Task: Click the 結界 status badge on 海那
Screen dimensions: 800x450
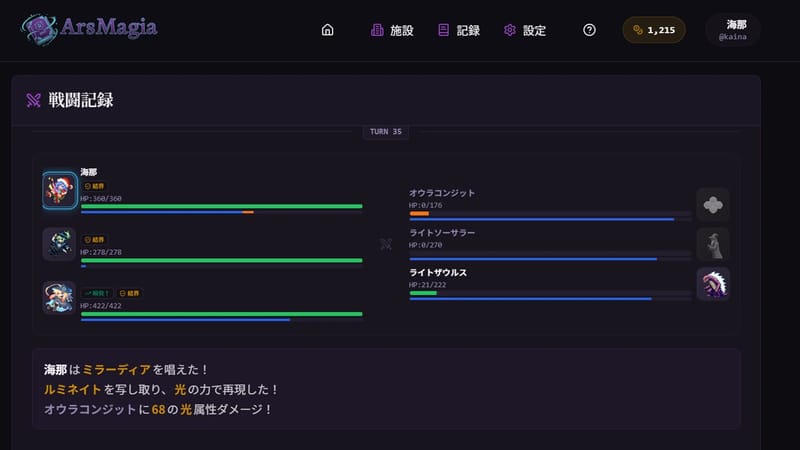Action: (94, 186)
